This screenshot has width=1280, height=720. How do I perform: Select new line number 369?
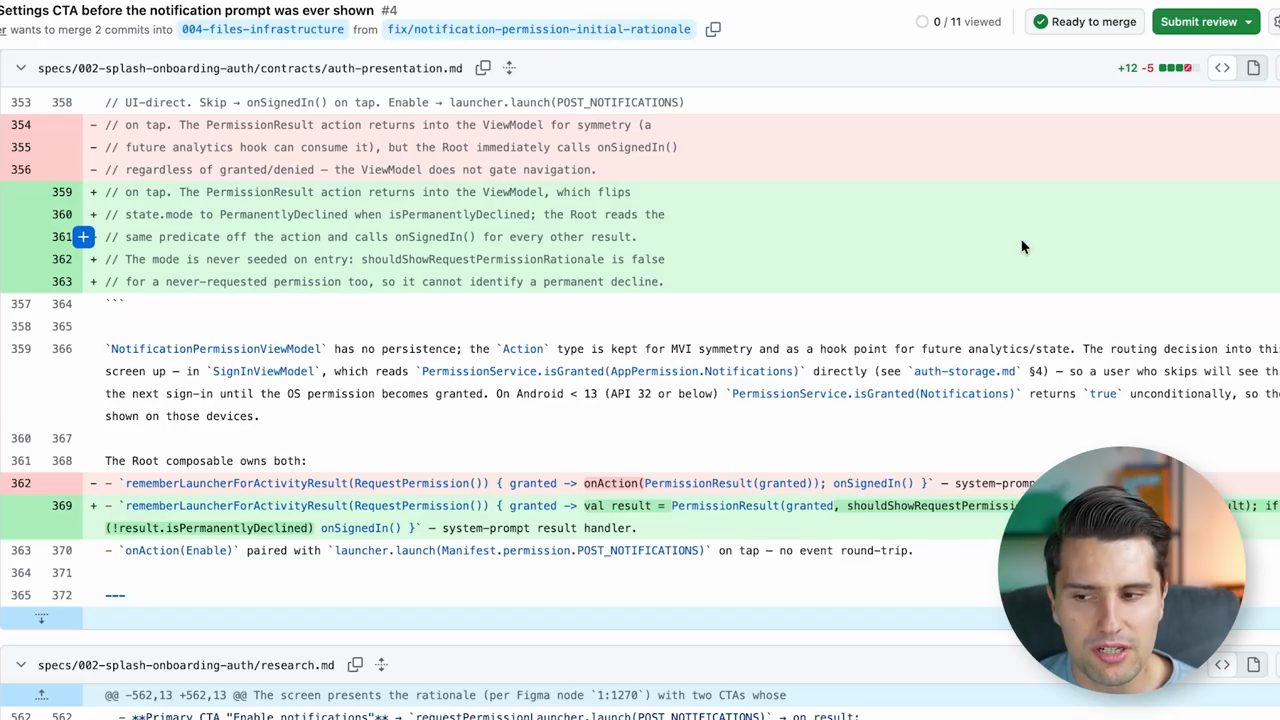click(x=62, y=506)
